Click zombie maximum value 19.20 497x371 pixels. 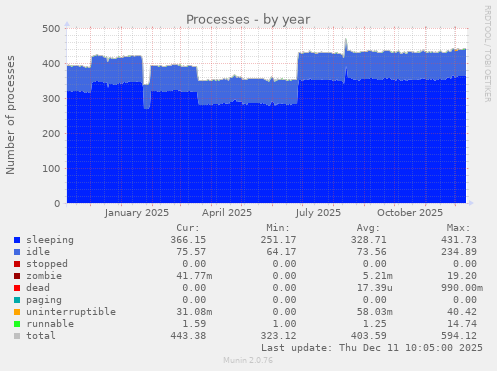[462, 276]
